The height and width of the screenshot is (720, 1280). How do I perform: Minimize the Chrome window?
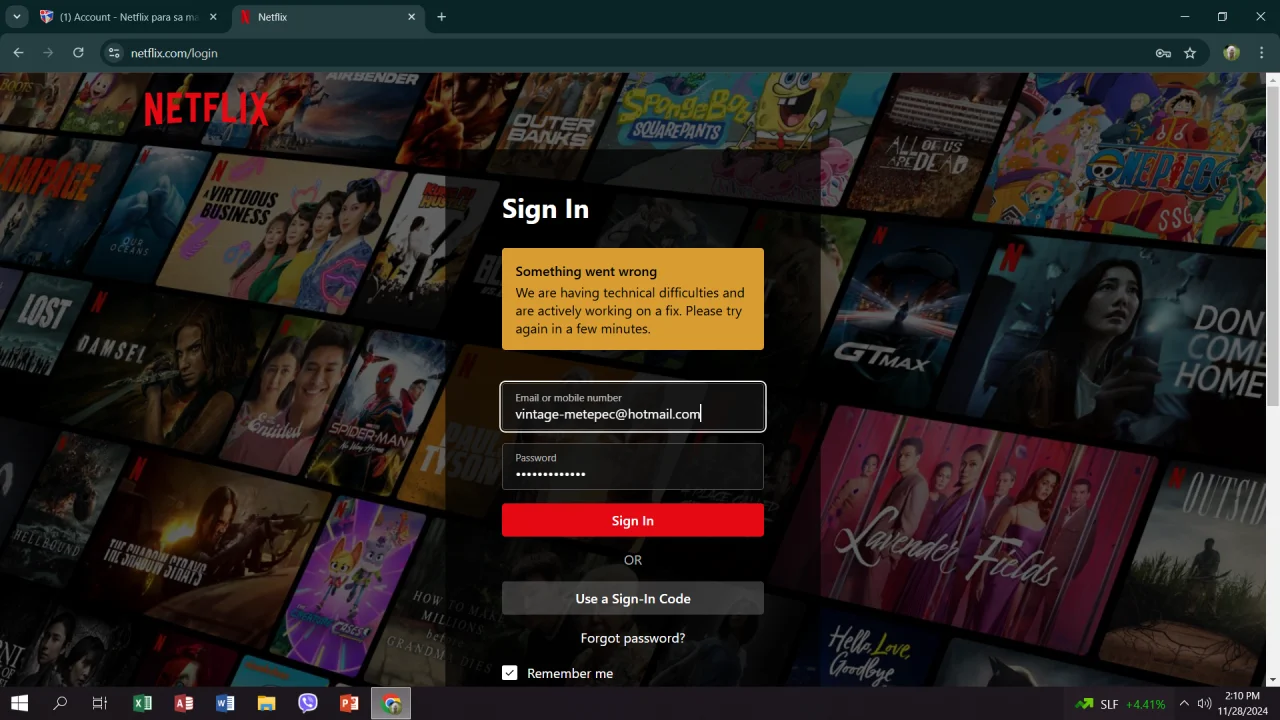click(x=1185, y=17)
